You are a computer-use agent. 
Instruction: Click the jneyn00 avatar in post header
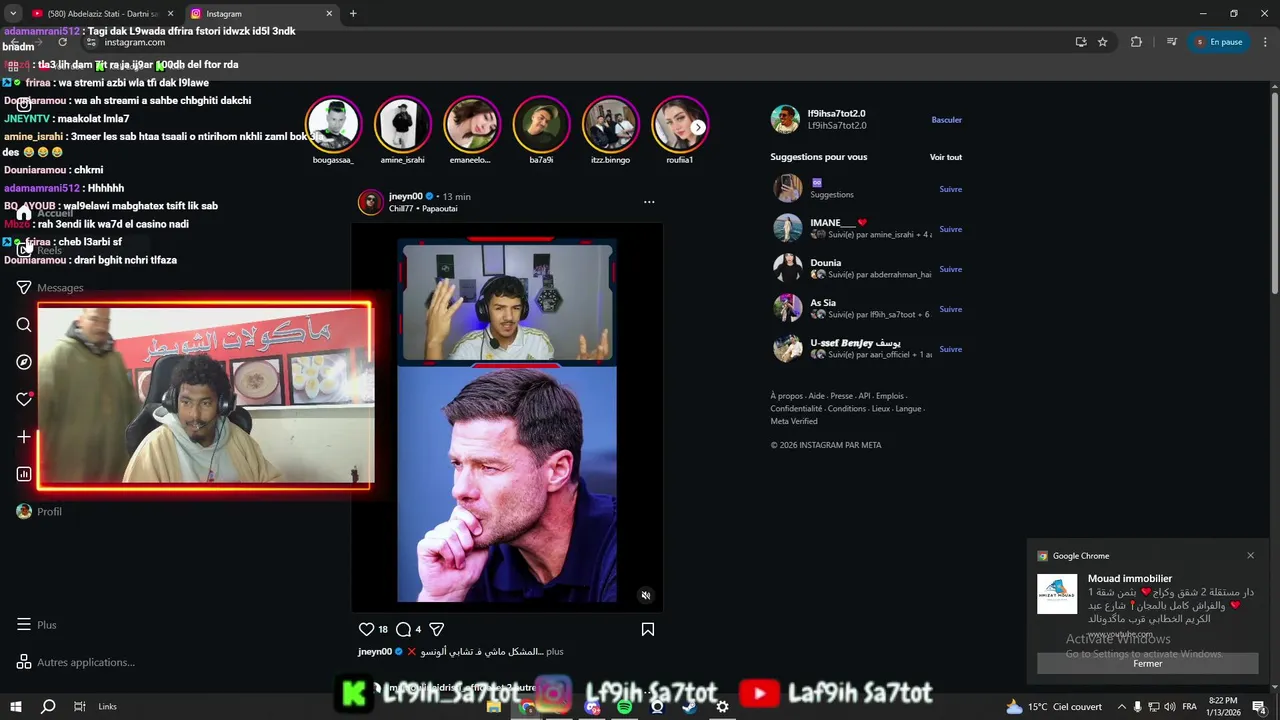point(371,202)
